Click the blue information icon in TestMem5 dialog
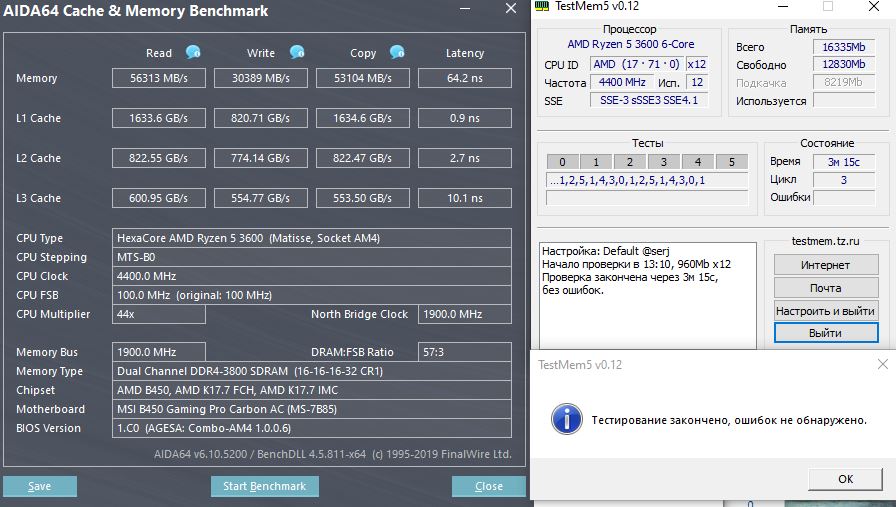896x507 pixels. click(566, 419)
